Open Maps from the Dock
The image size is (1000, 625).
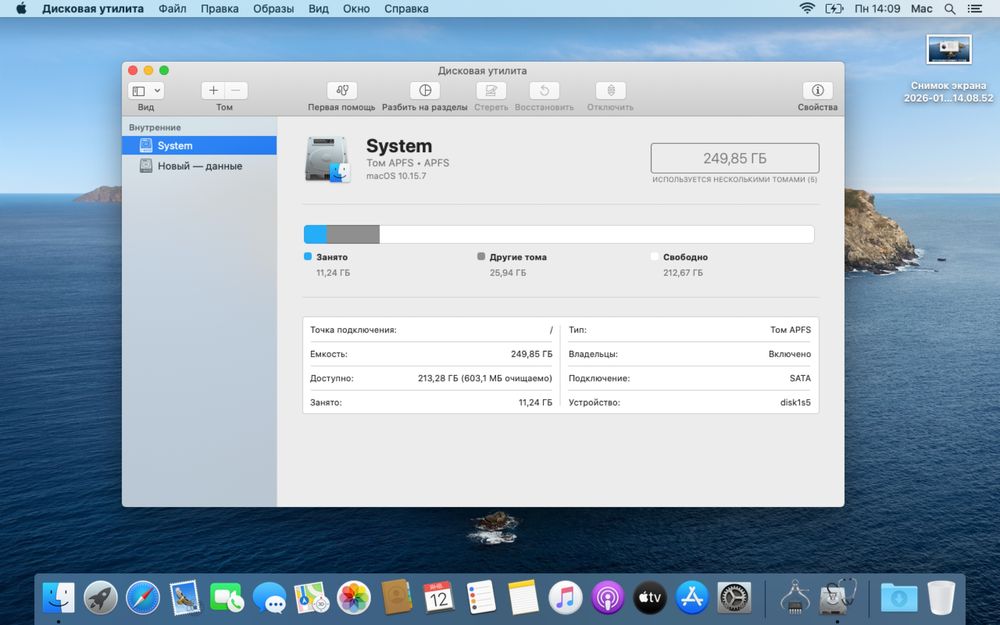312,598
